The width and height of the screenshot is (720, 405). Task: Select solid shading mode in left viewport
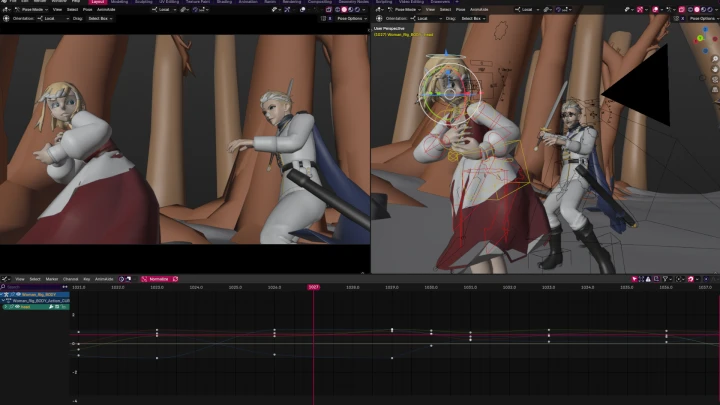click(x=344, y=10)
